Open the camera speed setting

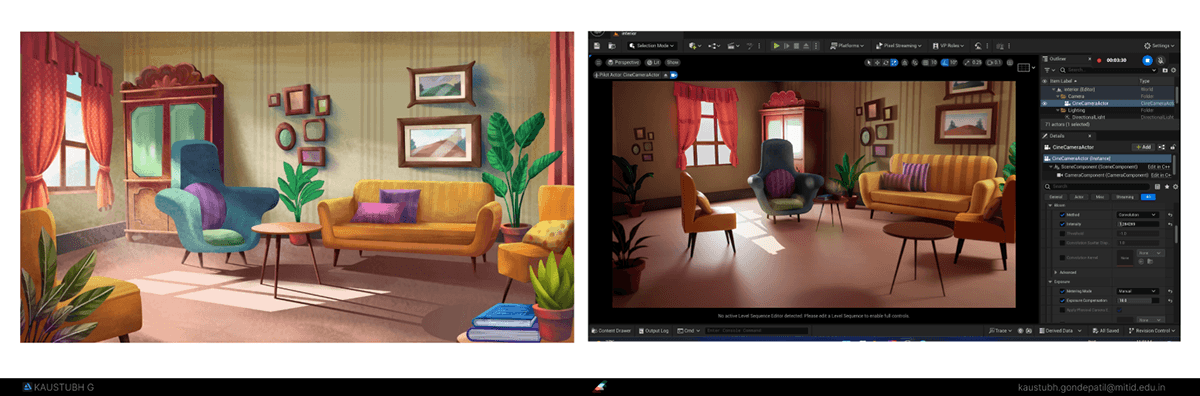coord(994,63)
